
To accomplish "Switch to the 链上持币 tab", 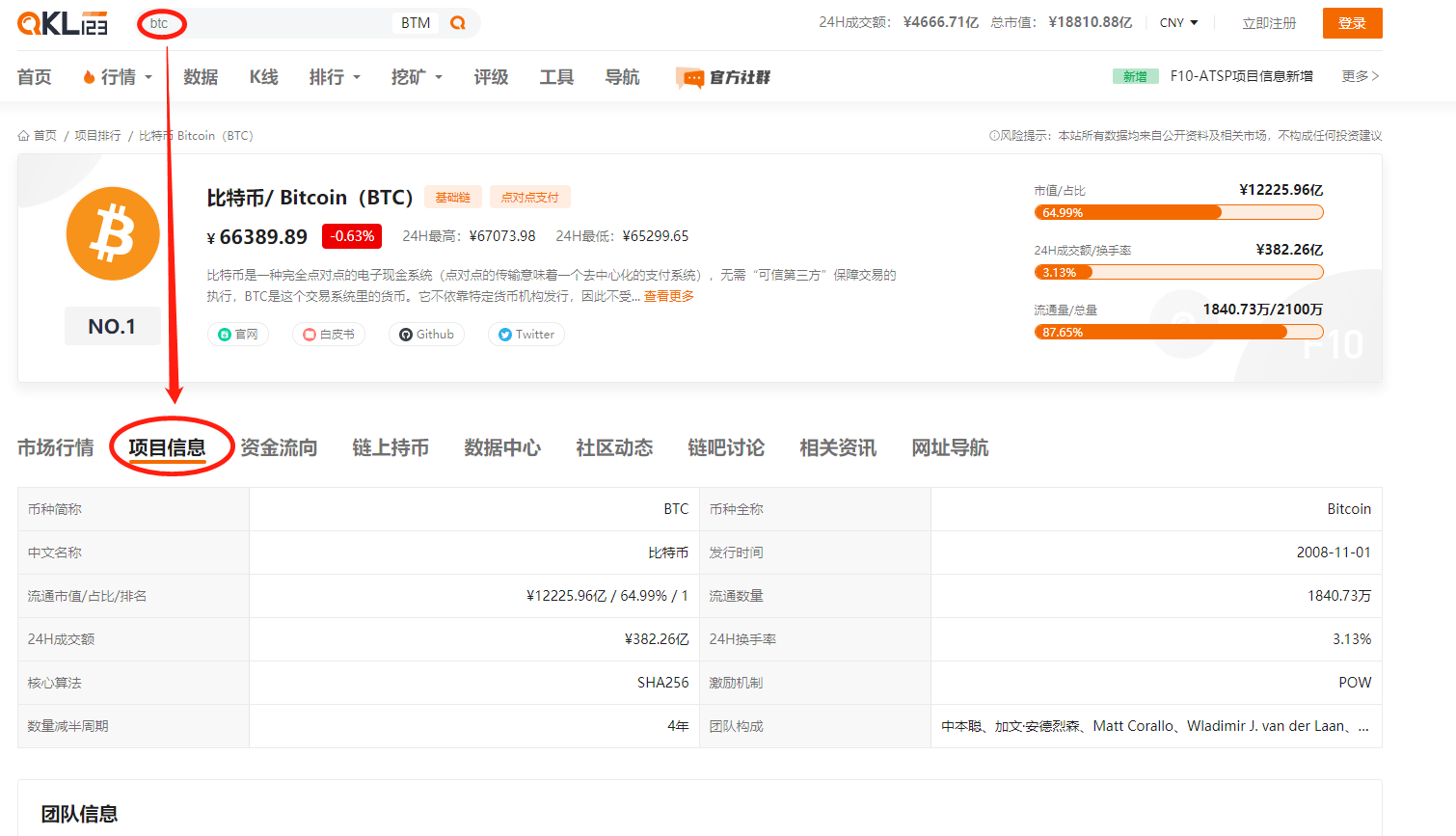I will tap(391, 447).
